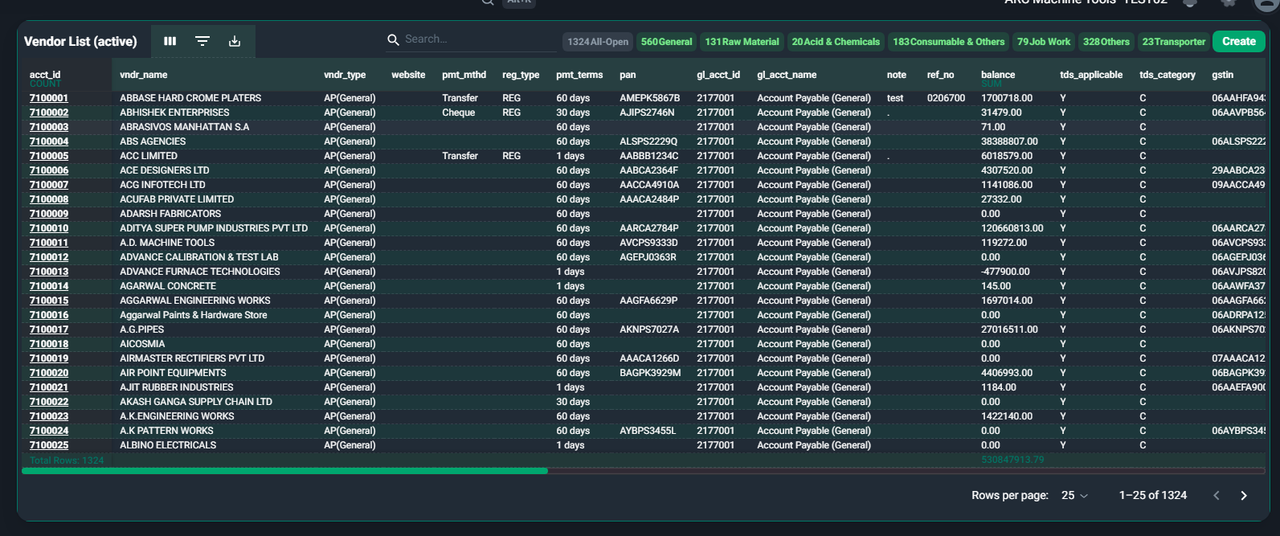
Task: Click the search magnifier icon
Action: [x=394, y=39]
